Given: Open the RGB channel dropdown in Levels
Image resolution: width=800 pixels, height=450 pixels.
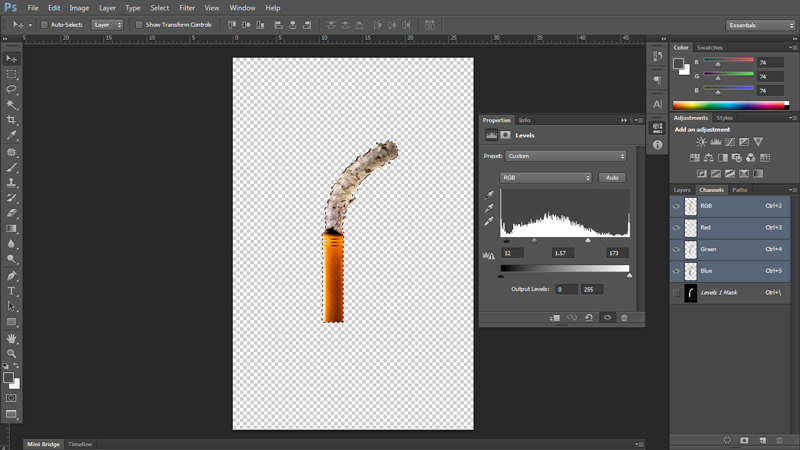Looking at the screenshot, I should (x=546, y=177).
